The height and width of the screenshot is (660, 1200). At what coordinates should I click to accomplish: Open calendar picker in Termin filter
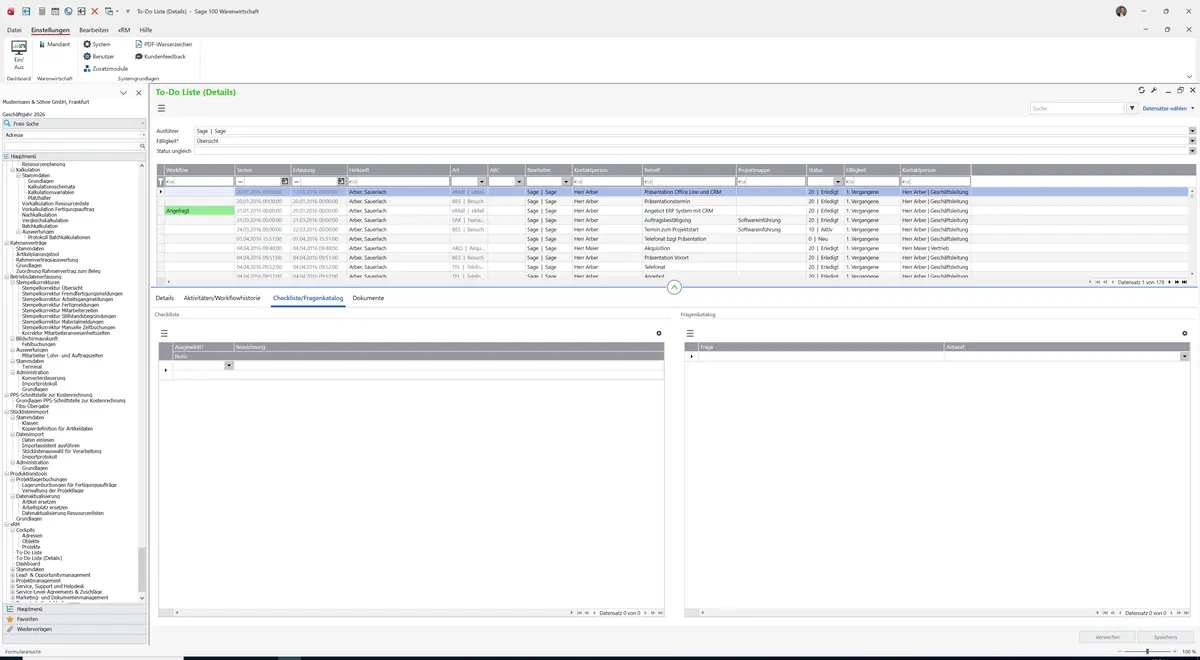[285, 181]
